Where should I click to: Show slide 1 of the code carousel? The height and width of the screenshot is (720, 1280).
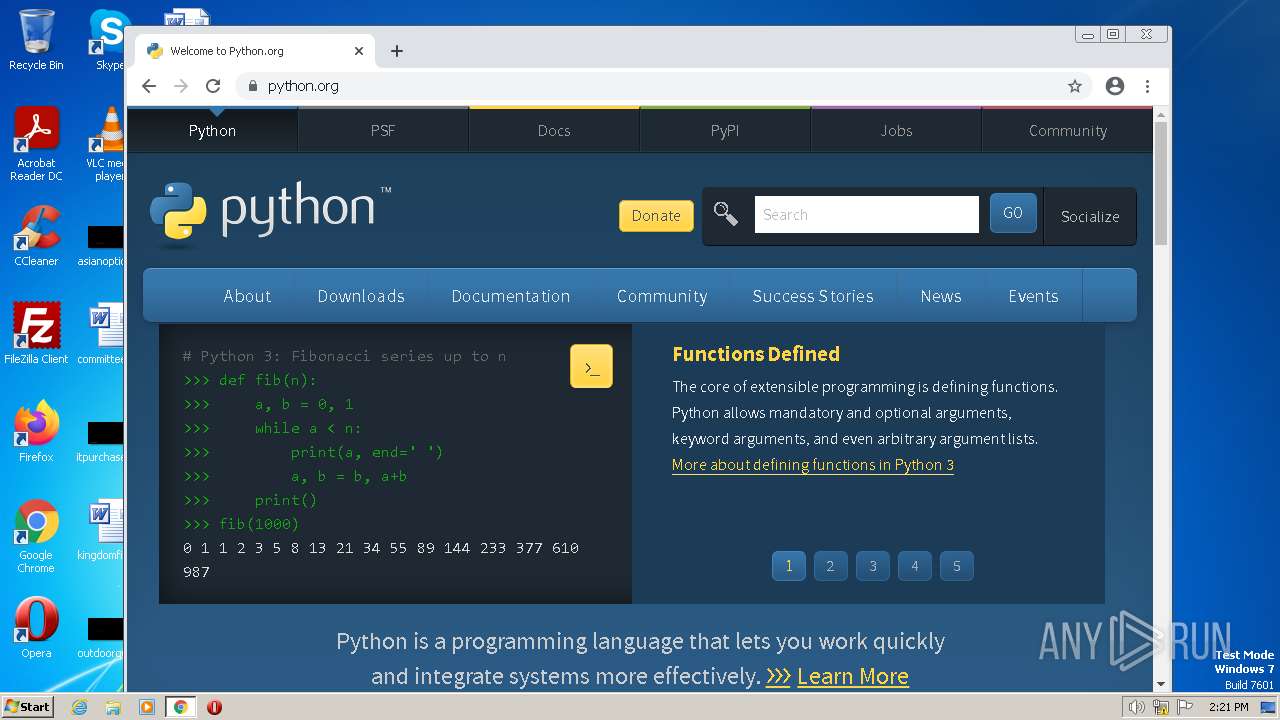788,566
